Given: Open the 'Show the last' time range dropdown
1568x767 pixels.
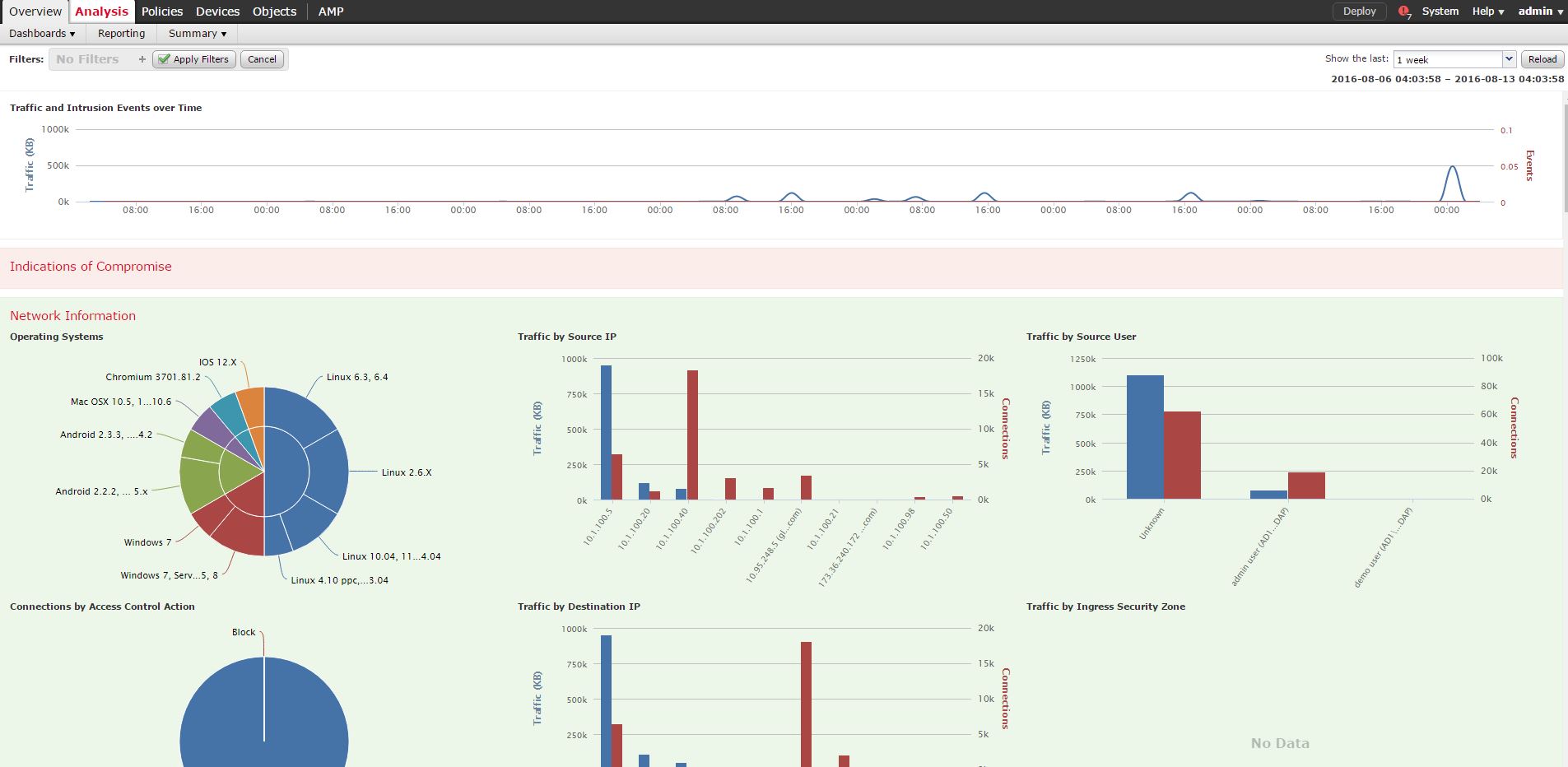Looking at the screenshot, I should pos(1454,59).
